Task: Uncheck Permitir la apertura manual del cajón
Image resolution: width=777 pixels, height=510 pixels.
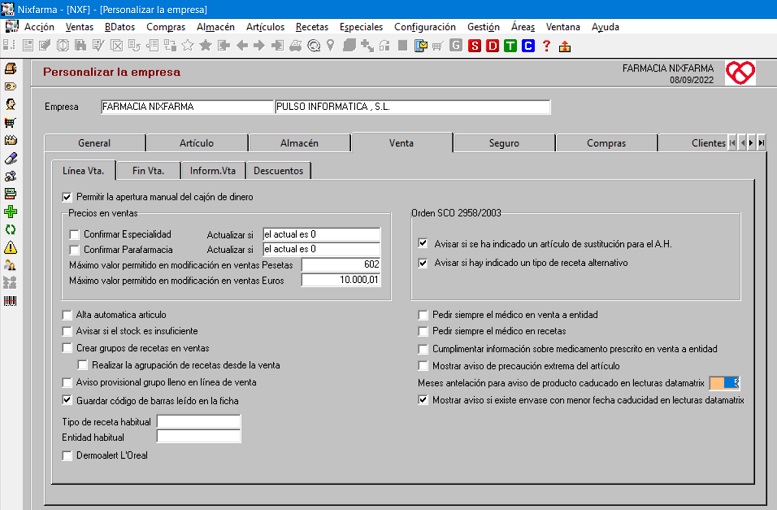Action: (x=67, y=197)
